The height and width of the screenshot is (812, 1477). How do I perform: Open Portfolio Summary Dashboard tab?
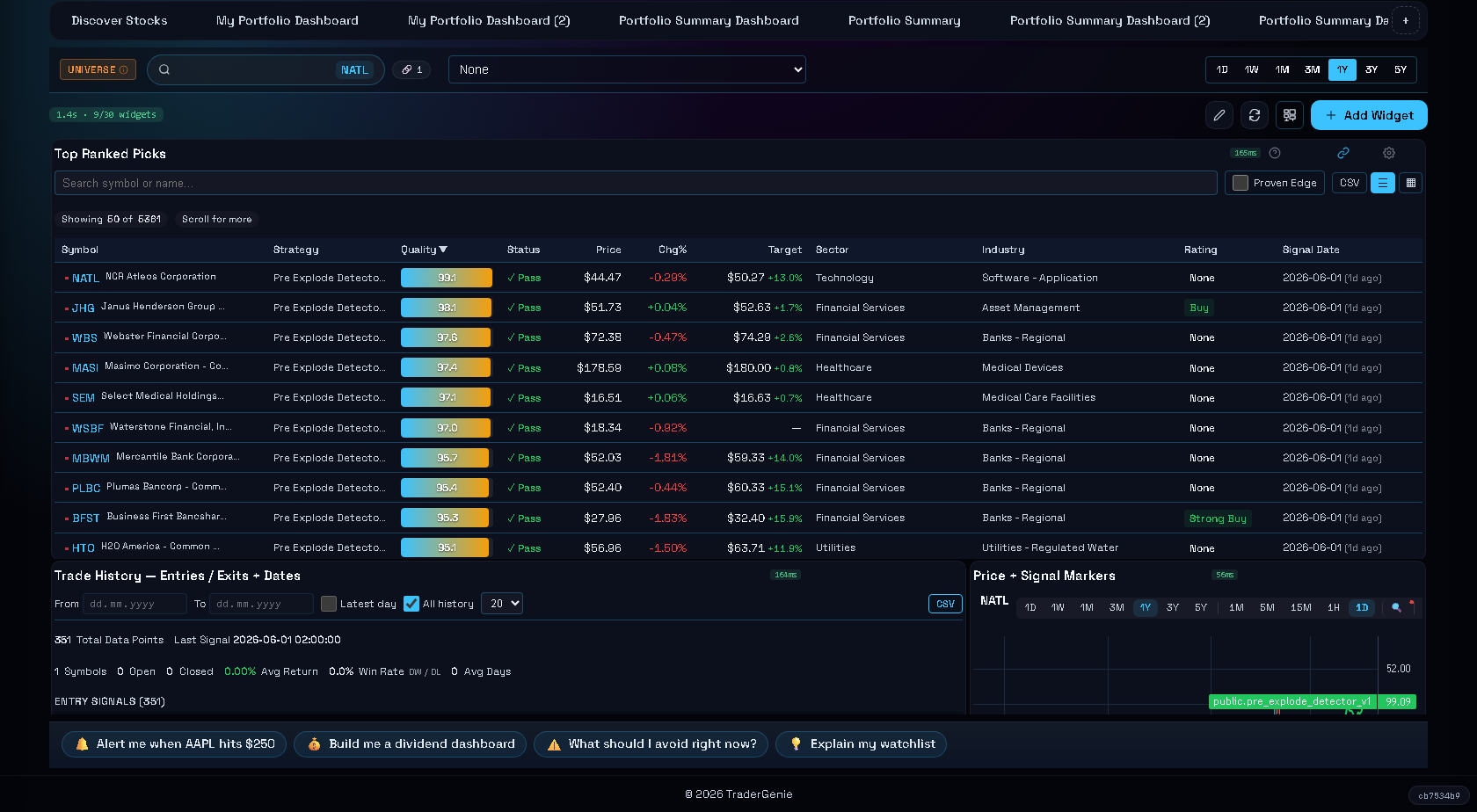tap(709, 20)
